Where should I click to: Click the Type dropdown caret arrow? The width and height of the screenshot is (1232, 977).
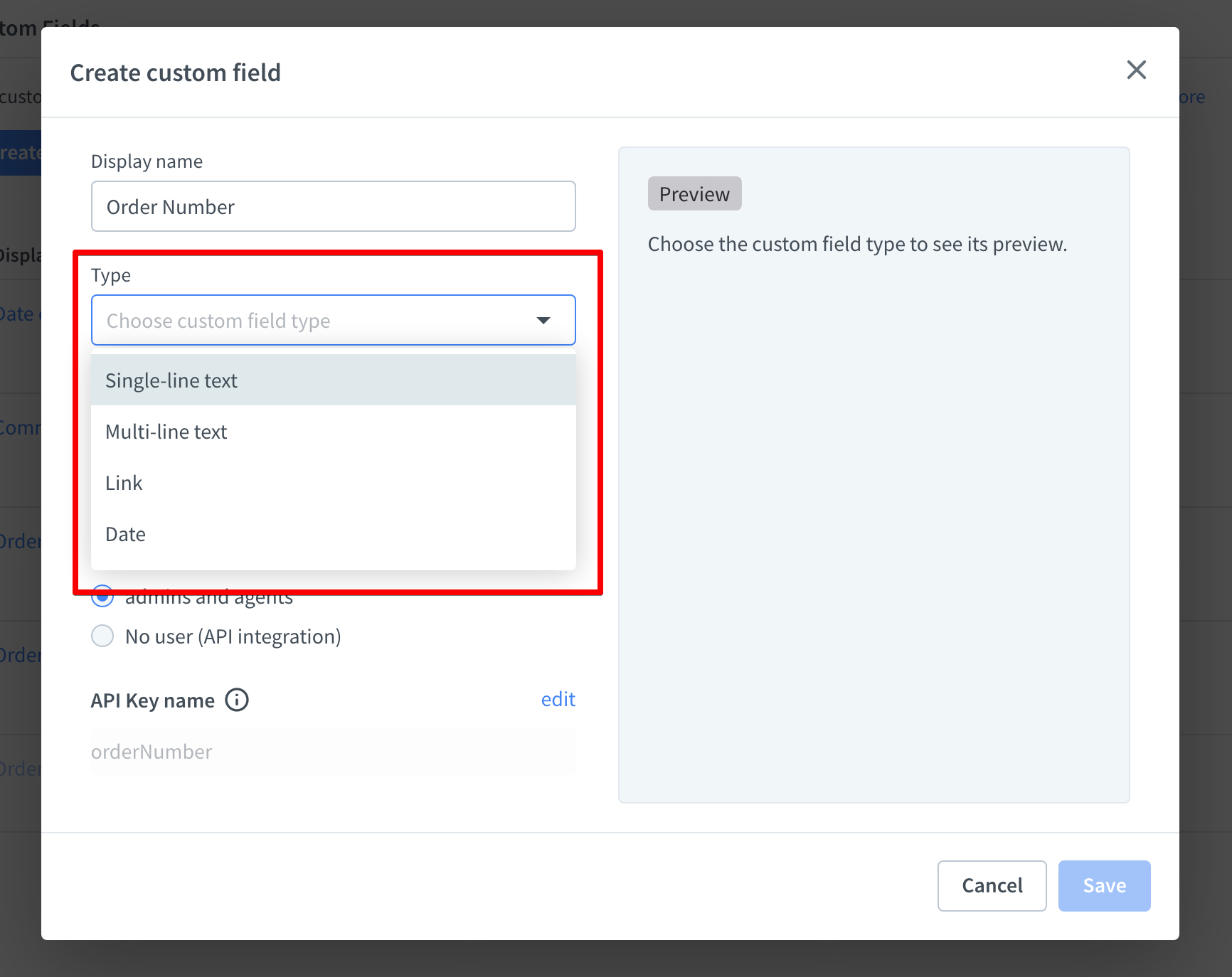point(543,321)
